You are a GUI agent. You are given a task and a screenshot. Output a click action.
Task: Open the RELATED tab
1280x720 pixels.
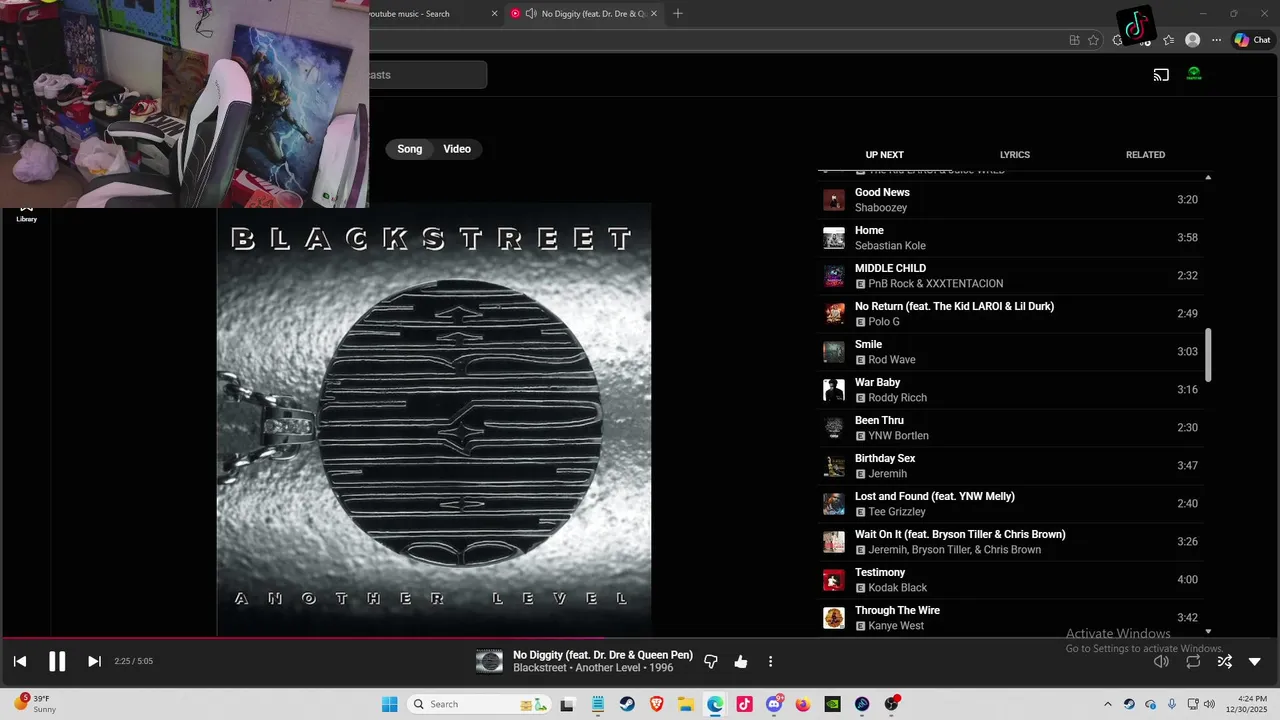(1145, 155)
